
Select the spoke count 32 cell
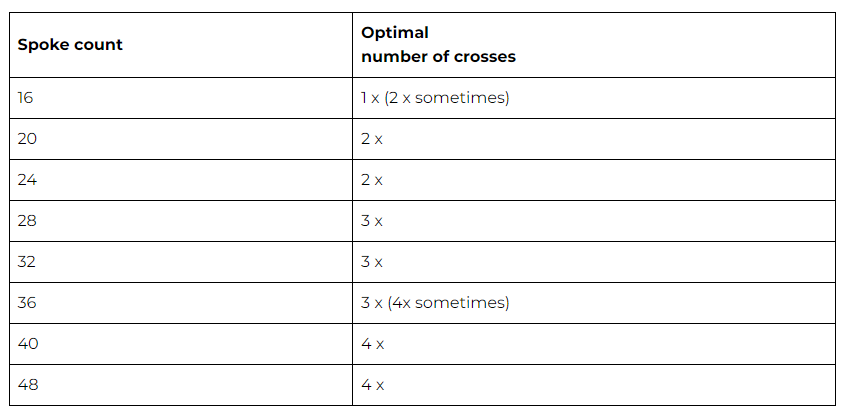181,262
